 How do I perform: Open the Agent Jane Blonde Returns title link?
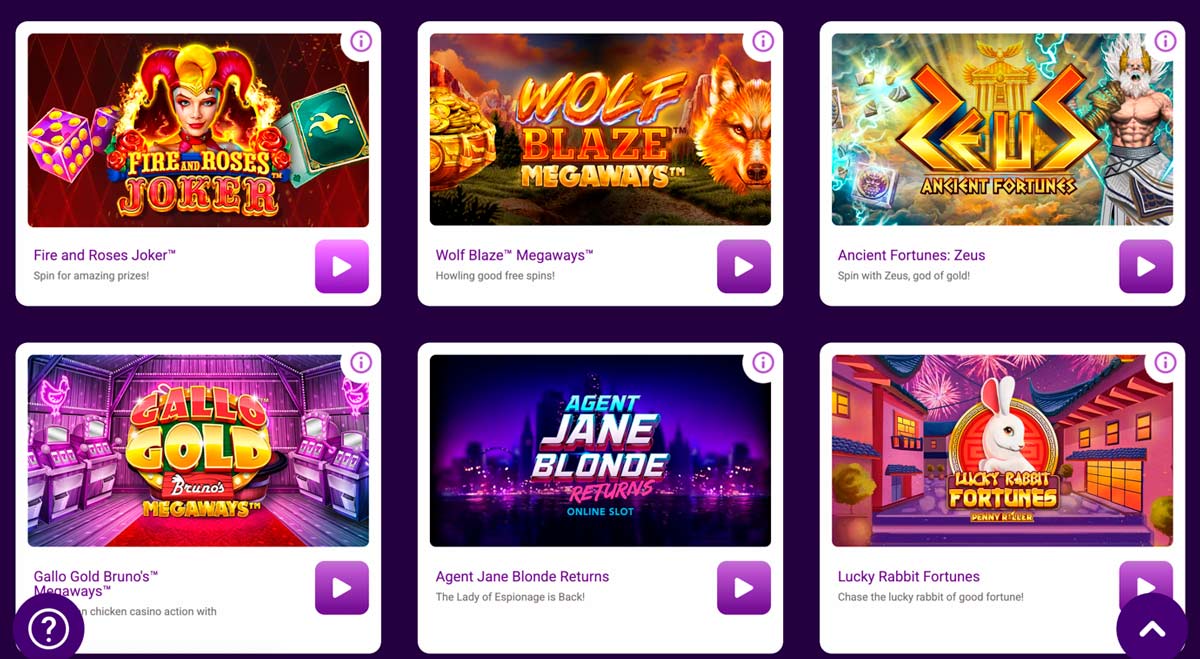click(522, 577)
